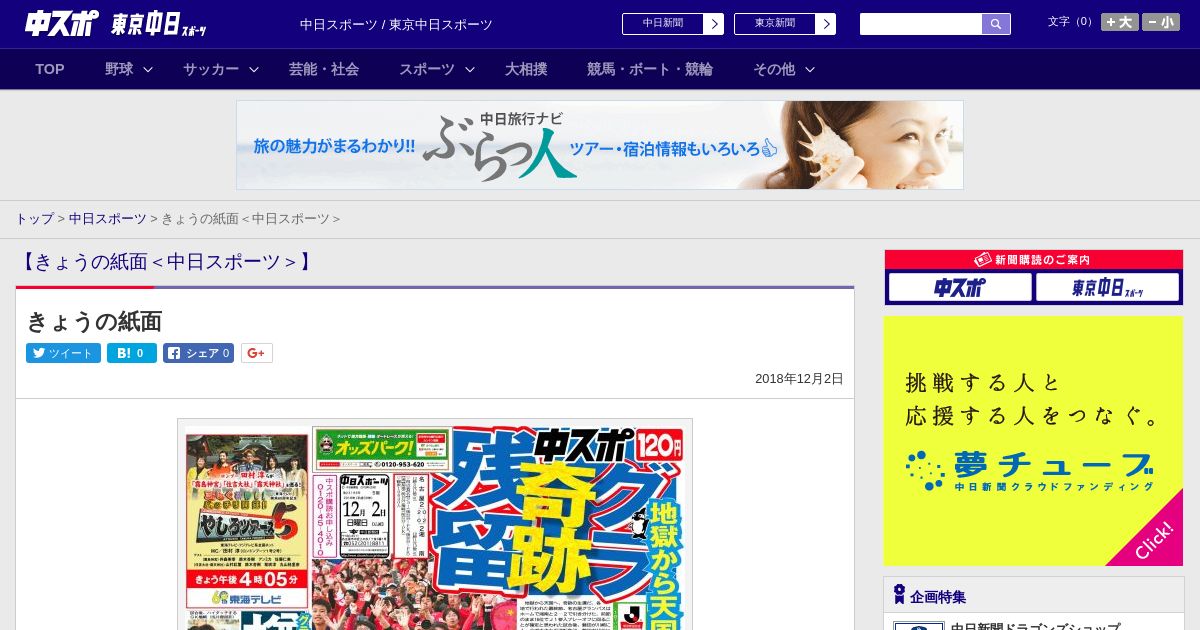Click the 中日スポーツ / 東京中日スポーツ header text

click(396, 24)
